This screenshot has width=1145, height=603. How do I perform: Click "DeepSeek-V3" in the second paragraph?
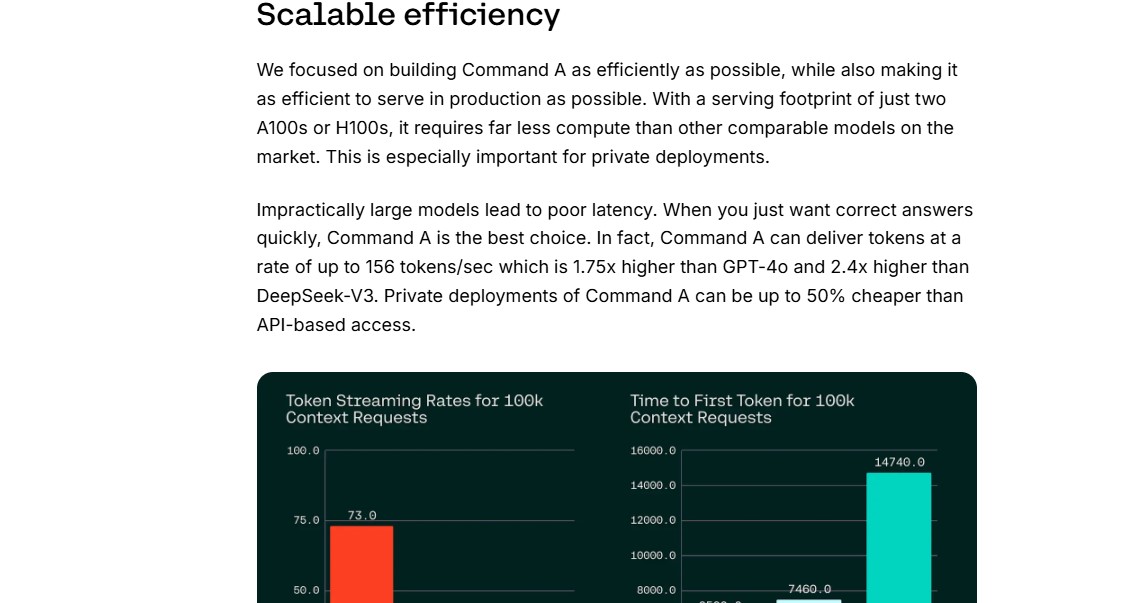pos(318,296)
